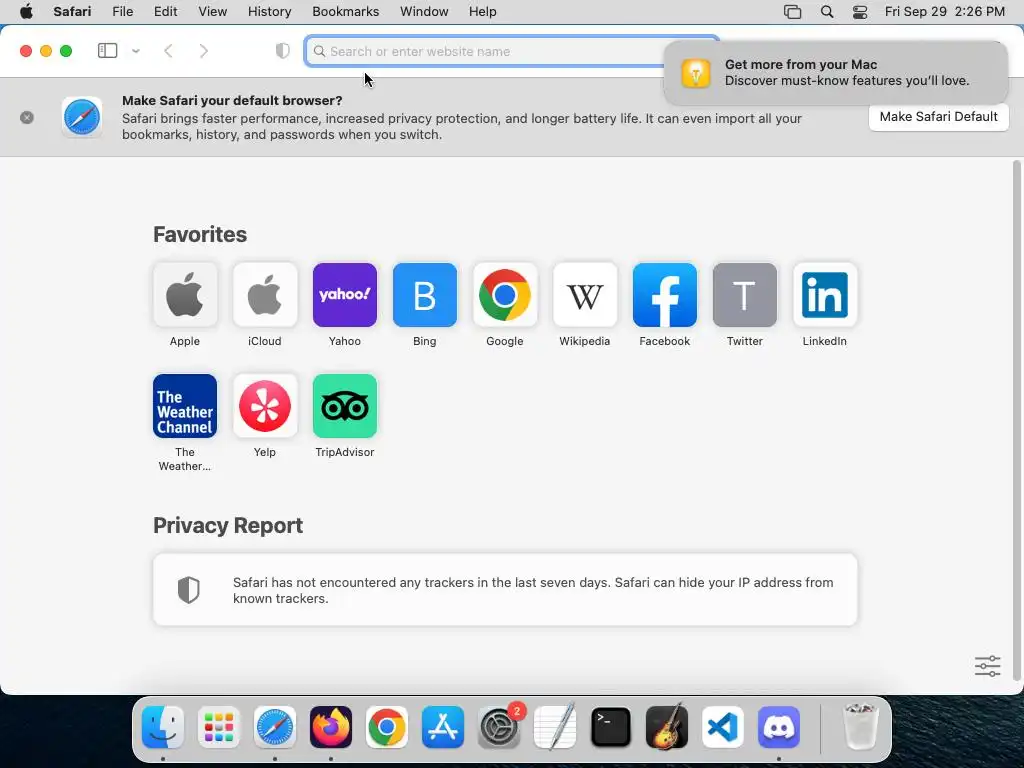Open GarageBand from the Dock
The width and height of the screenshot is (1024, 768).
click(667, 727)
